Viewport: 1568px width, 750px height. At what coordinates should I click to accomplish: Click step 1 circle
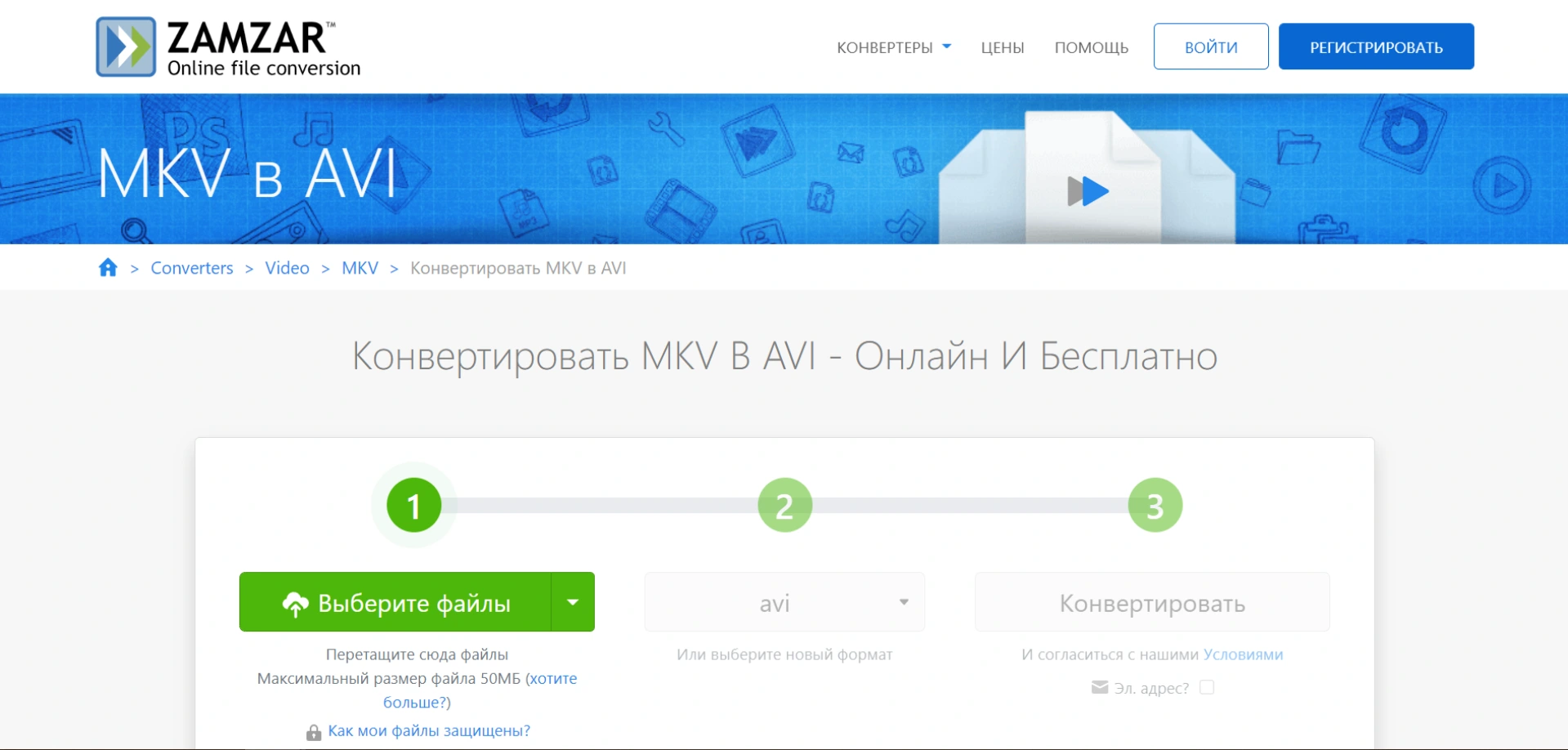(413, 506)
